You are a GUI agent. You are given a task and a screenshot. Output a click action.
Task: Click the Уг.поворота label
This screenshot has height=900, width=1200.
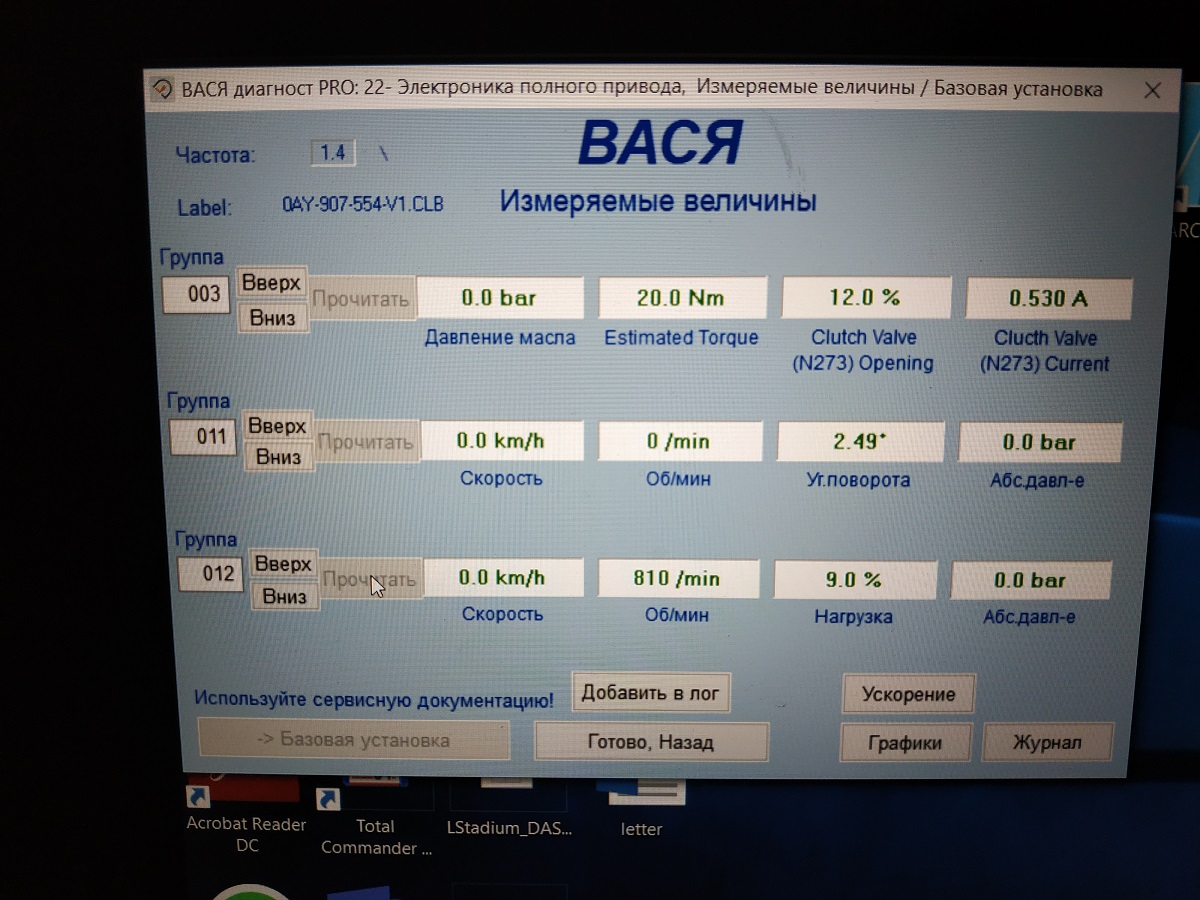point(858,480)
